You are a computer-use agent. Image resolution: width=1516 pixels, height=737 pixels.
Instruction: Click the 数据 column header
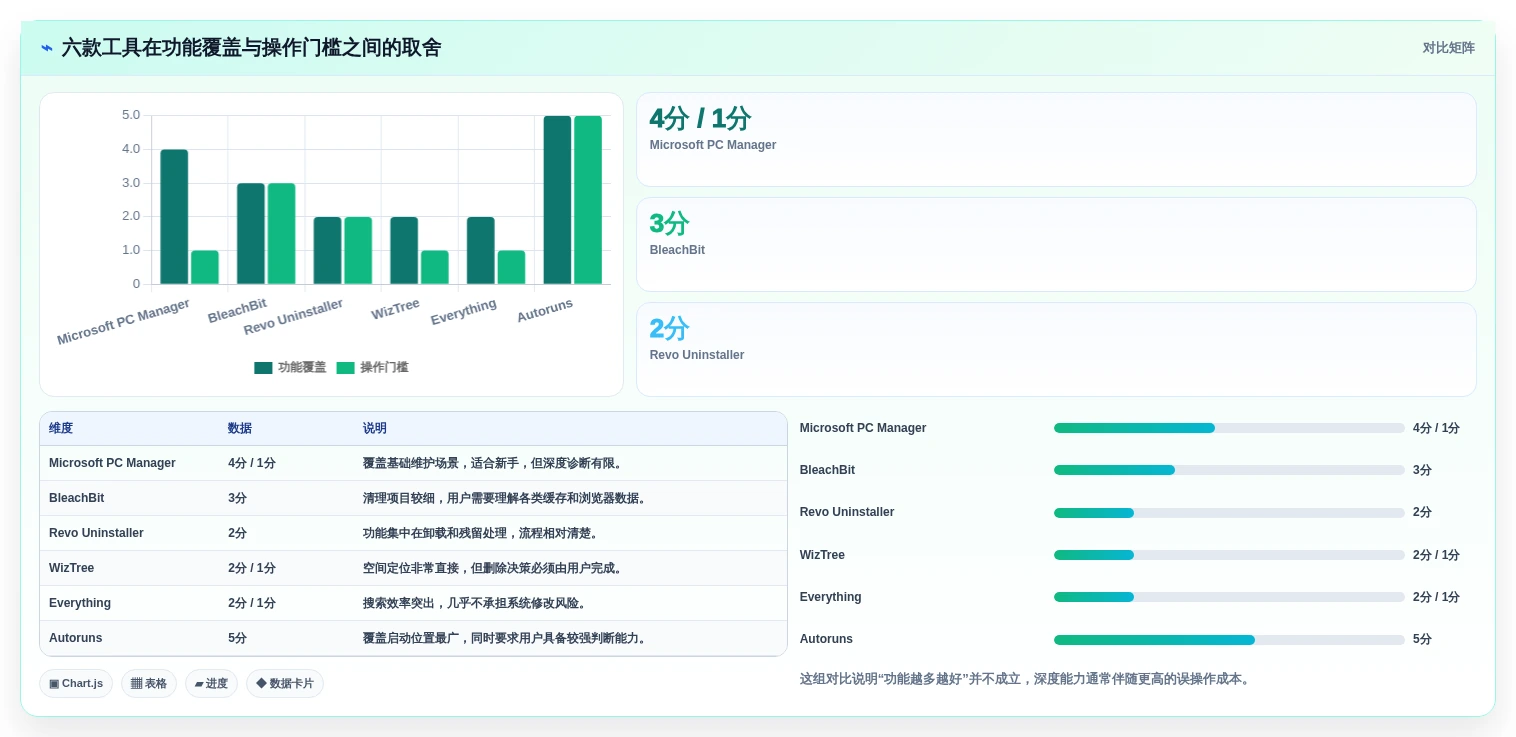coord(240,428)
